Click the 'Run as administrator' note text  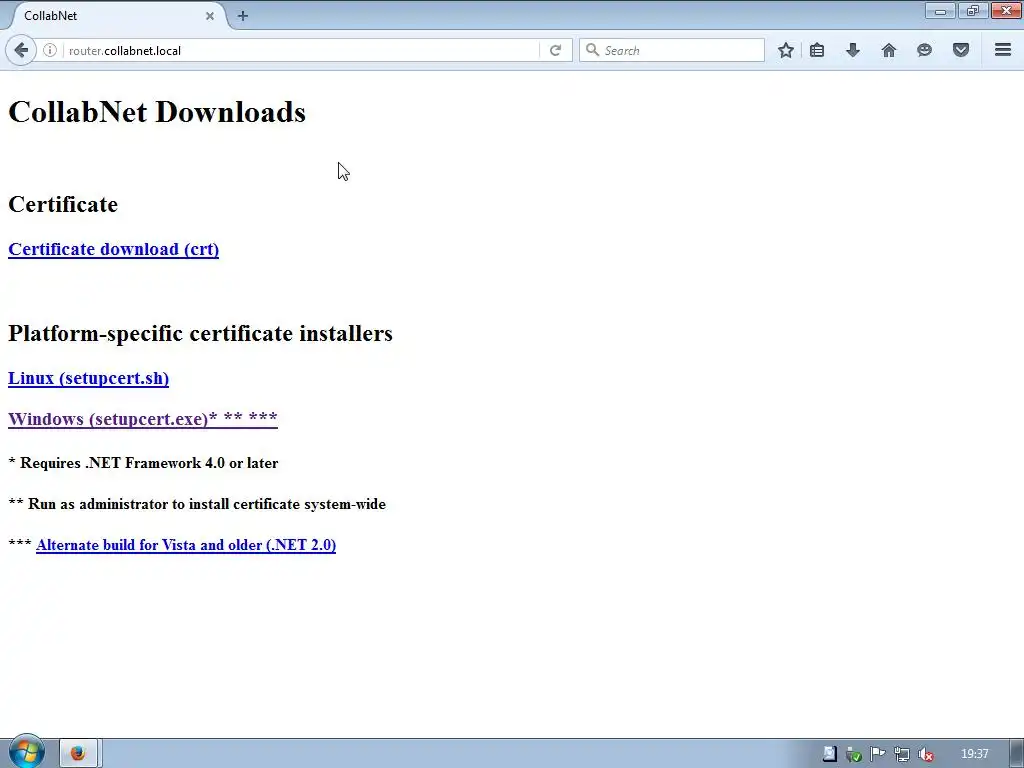197,504
